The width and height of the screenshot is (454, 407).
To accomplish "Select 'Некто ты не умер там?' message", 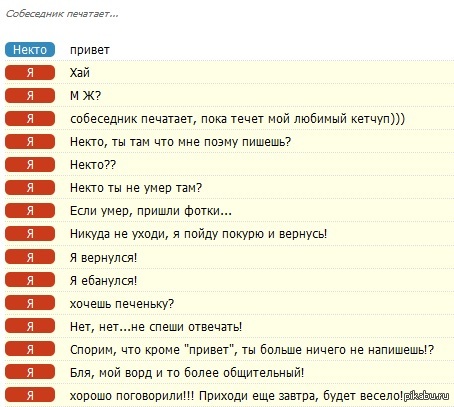I will click(x=136, y=188).
